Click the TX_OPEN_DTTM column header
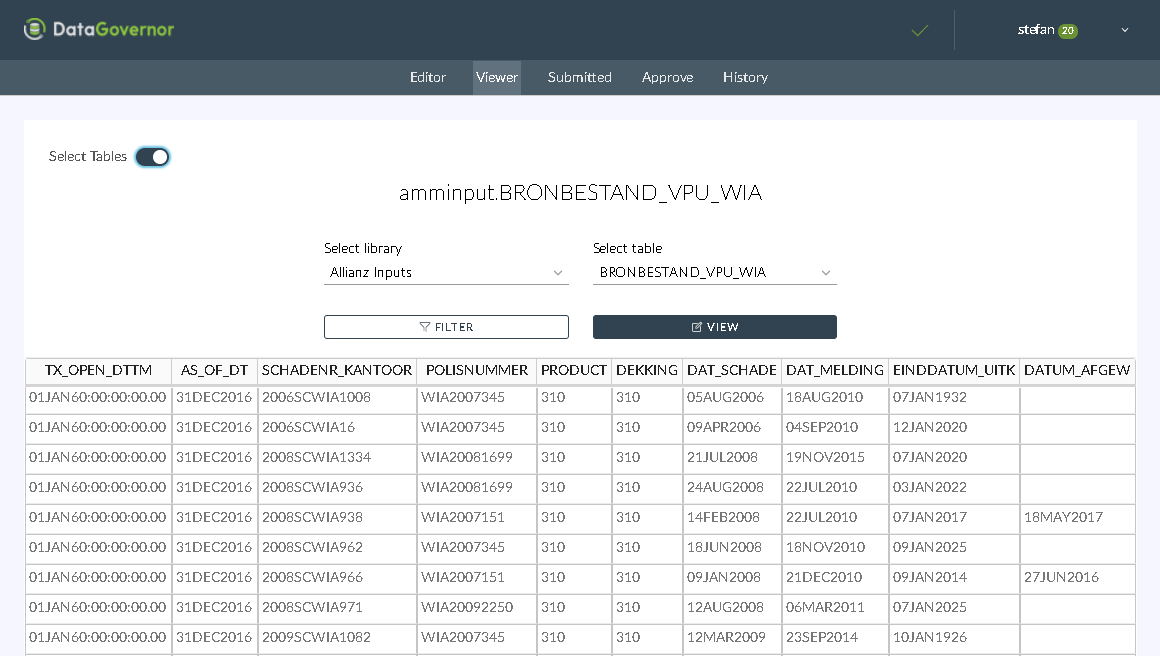The width and height of the screenshot is (1160, 656). click(x=98, y=371)
